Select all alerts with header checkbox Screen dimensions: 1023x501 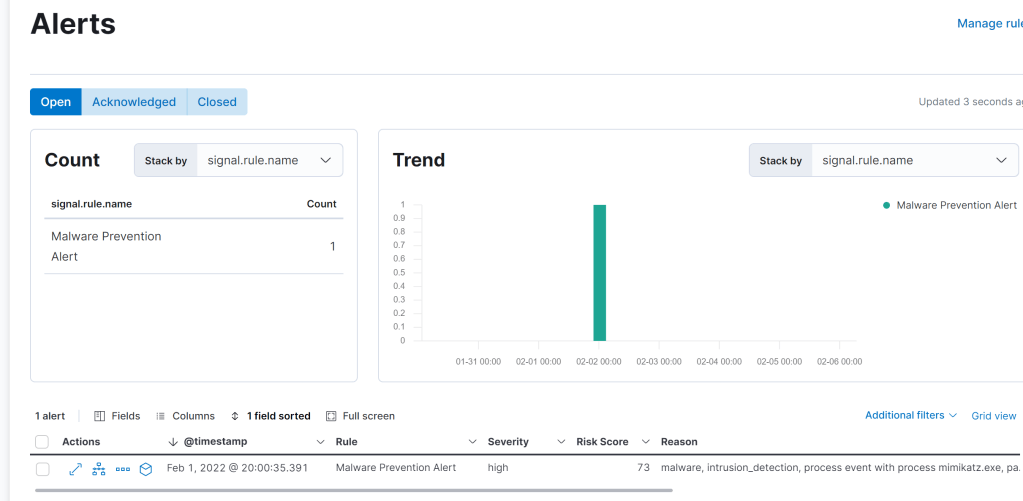[x=42, y=442]
